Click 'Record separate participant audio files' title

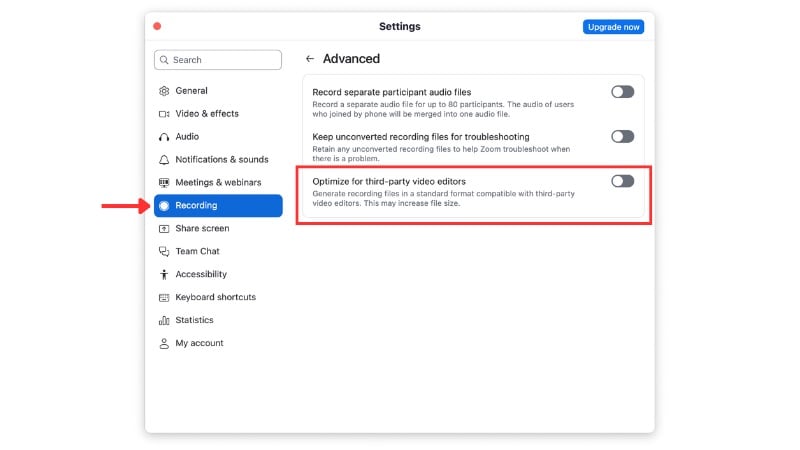click(x=392, y=92)
